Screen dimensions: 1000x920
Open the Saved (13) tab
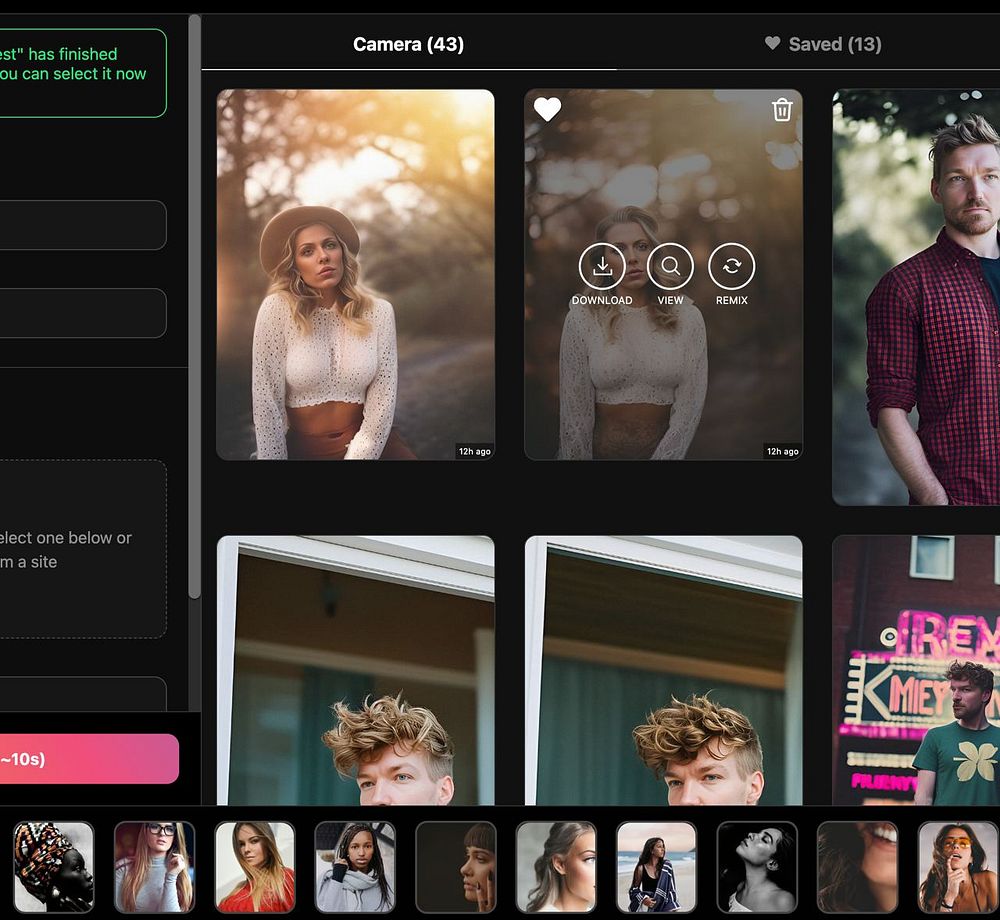click(823, 44)
